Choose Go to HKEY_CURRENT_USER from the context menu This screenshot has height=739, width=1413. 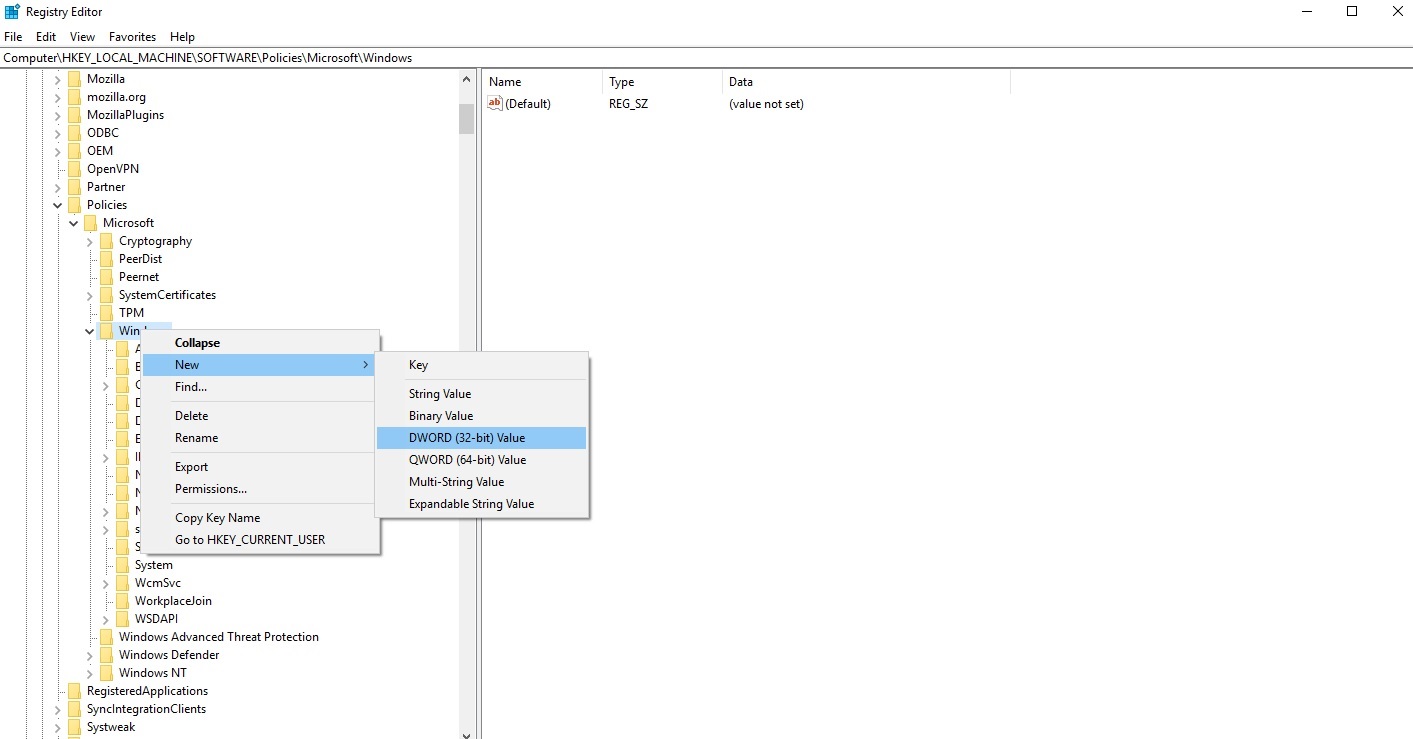click(249, 539)
